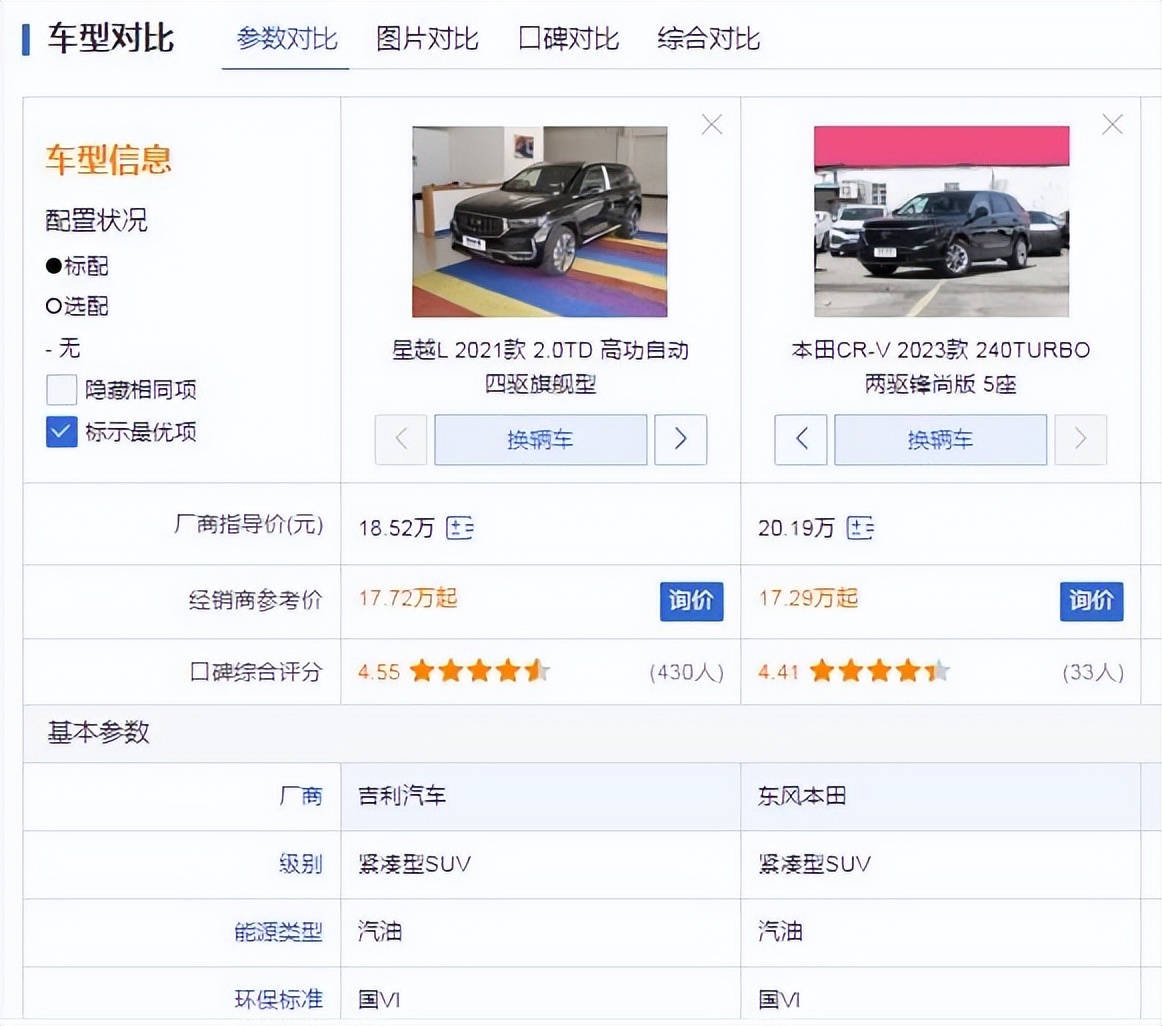This screenshot has height=1026, width=1162.
Task: Click the 询价 icon button for 星越L
Action: pos(690,602)
